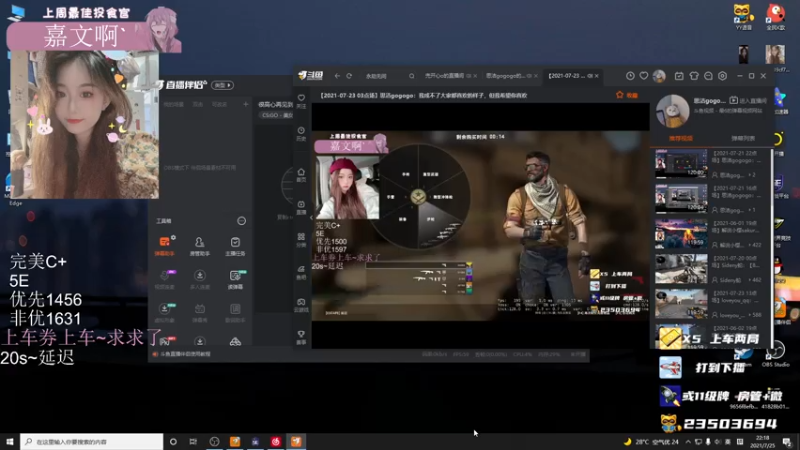Click 收藏 star to favorite the video
Viewport: 800px width, 450px height.
(627, 95)
